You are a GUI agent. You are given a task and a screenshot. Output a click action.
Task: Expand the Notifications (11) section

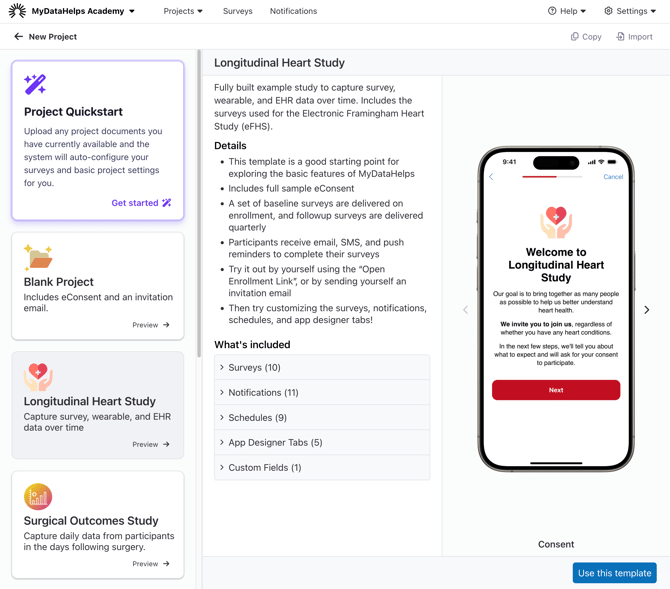click(x=322, y=392)
